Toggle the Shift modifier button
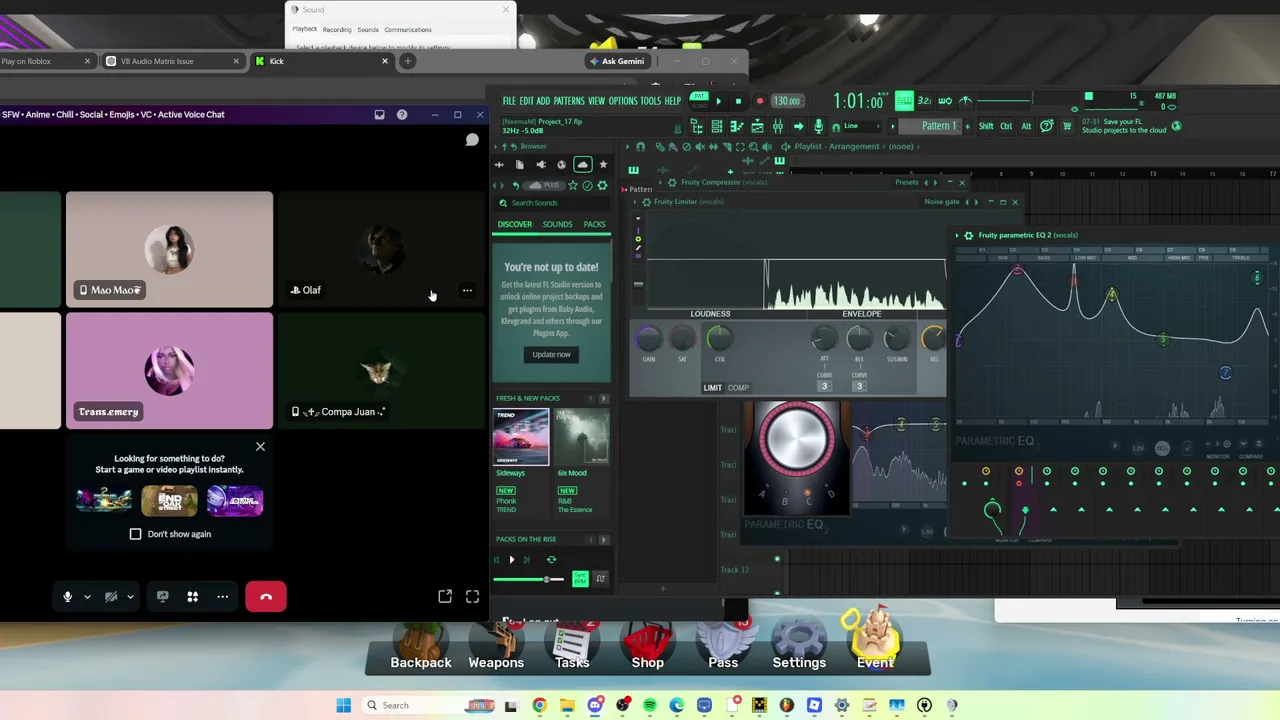Image resolution: width=1280 pixels, height=720 pixels. [986, 126]
